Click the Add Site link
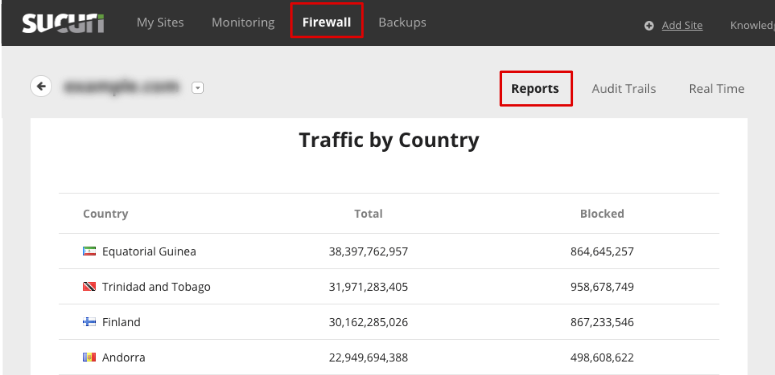 point(682,26)
